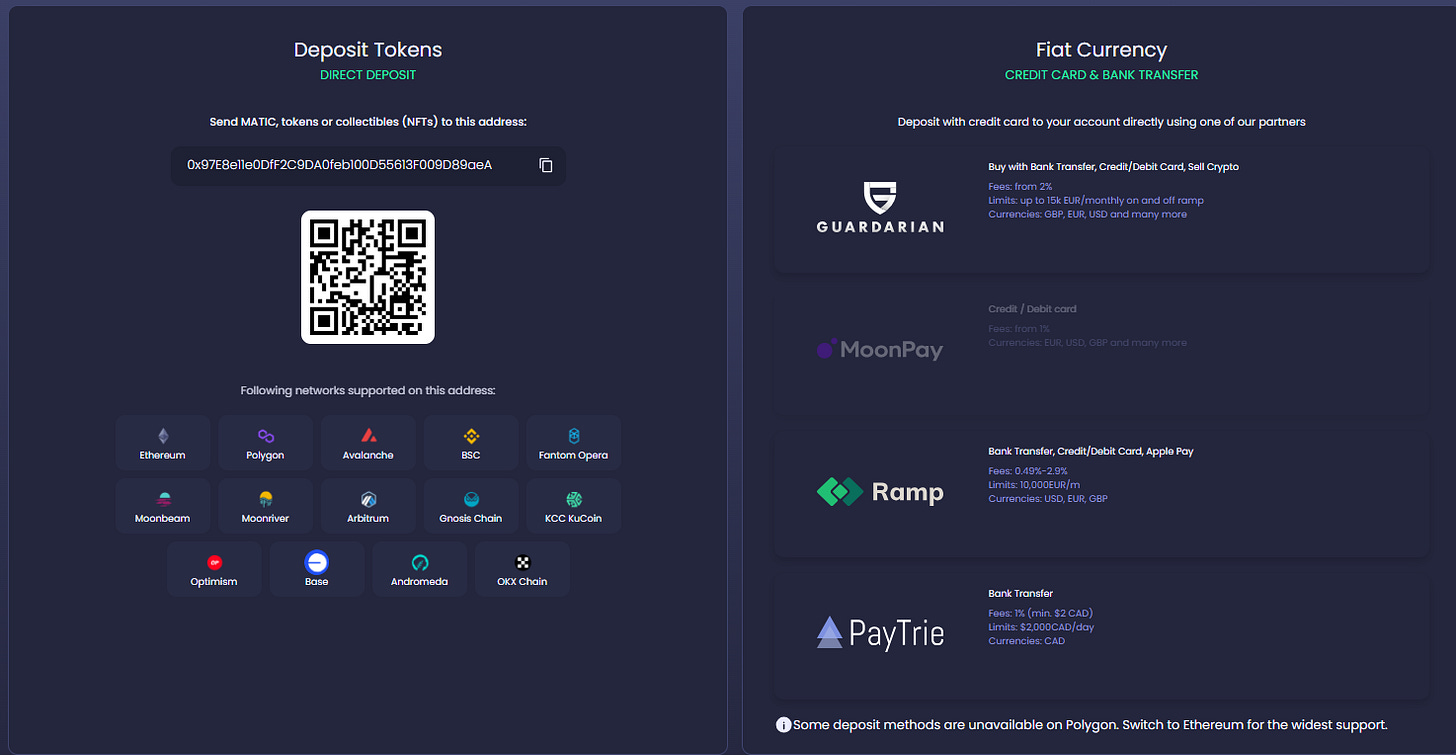Screen dimensions: 1456x755
Task: Click MoonPay 'Credit / Debit card' text
Action: click(x=1032, y=309)
